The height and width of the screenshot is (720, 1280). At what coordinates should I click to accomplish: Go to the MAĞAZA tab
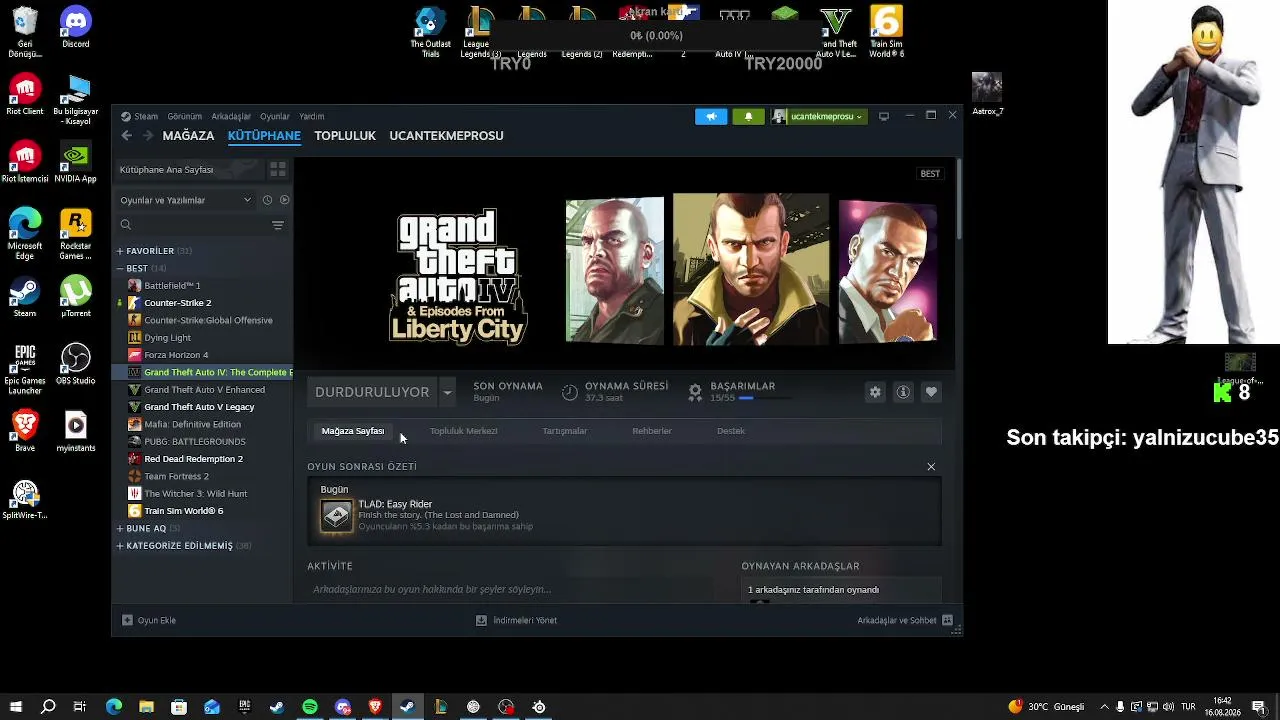pos(188,135)
